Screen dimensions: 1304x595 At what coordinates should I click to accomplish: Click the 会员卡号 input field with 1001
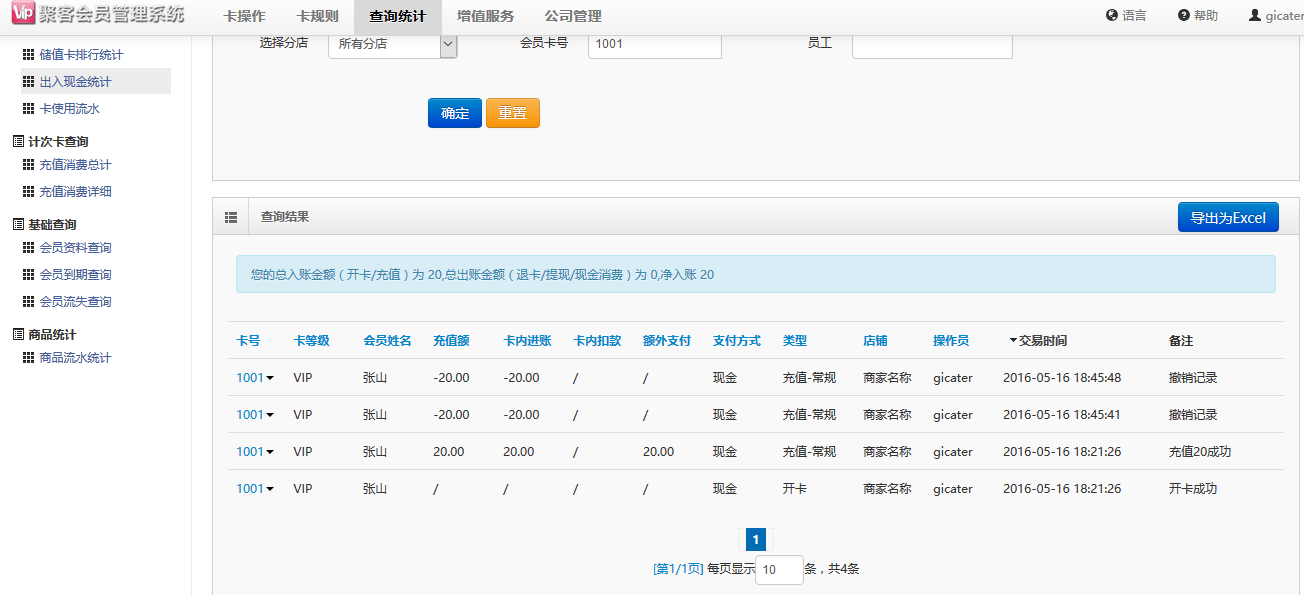point(655,44)
